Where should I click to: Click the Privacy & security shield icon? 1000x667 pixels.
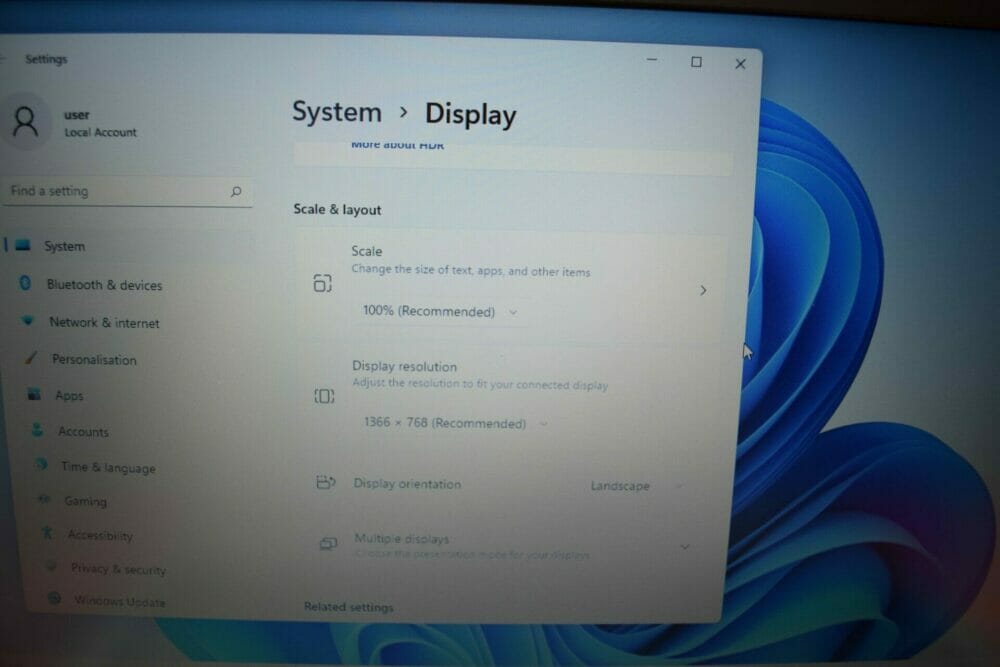pyautogui.click(x=51, y=566)
